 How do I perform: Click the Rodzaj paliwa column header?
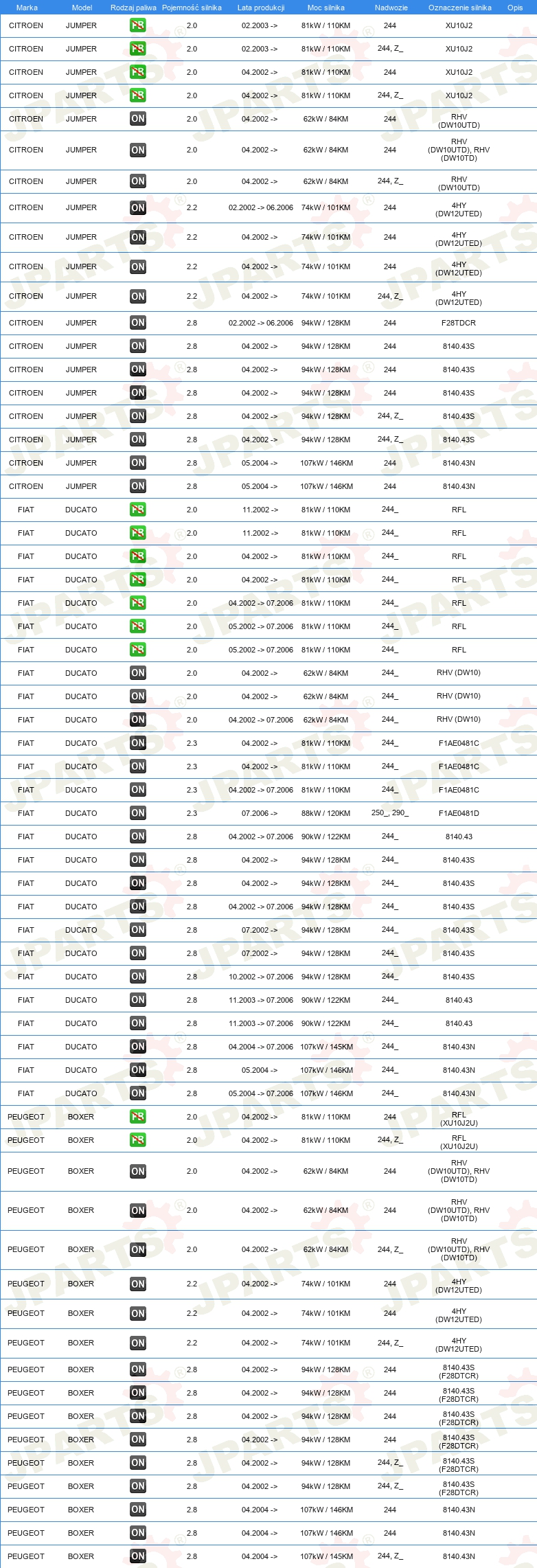pyautogui.click(x=133, y=8)
